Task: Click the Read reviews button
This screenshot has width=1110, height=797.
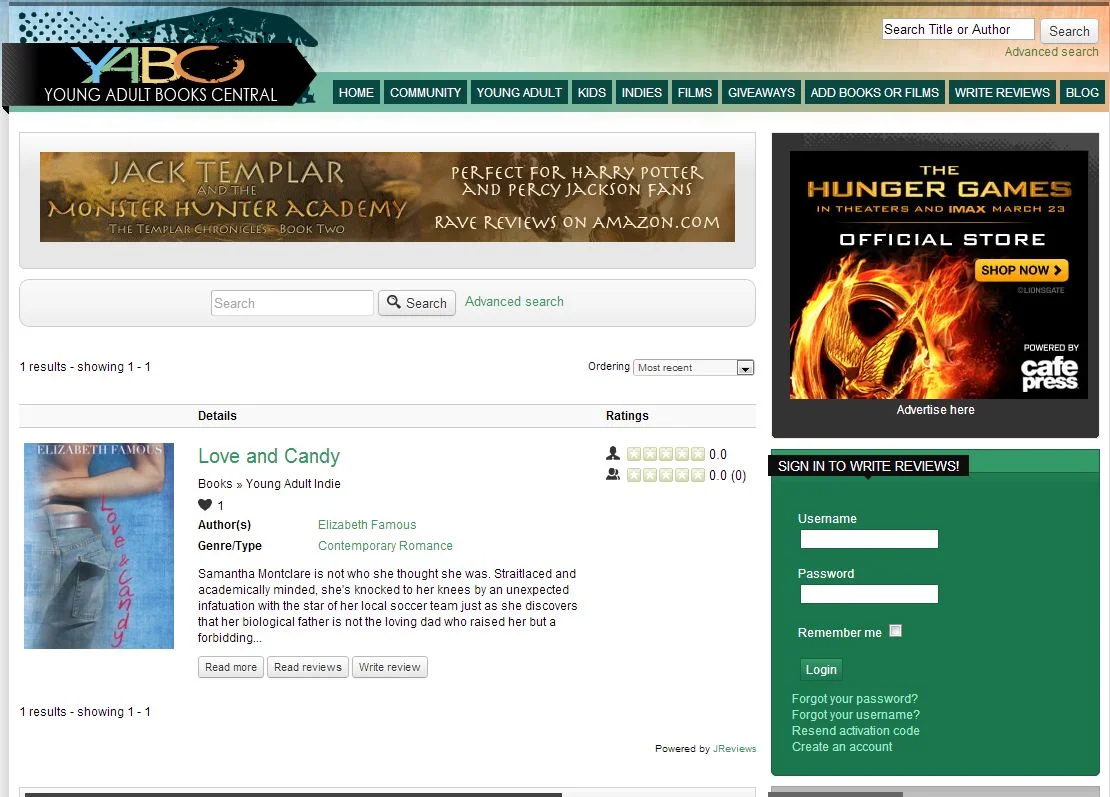Action: coord(307,667)
